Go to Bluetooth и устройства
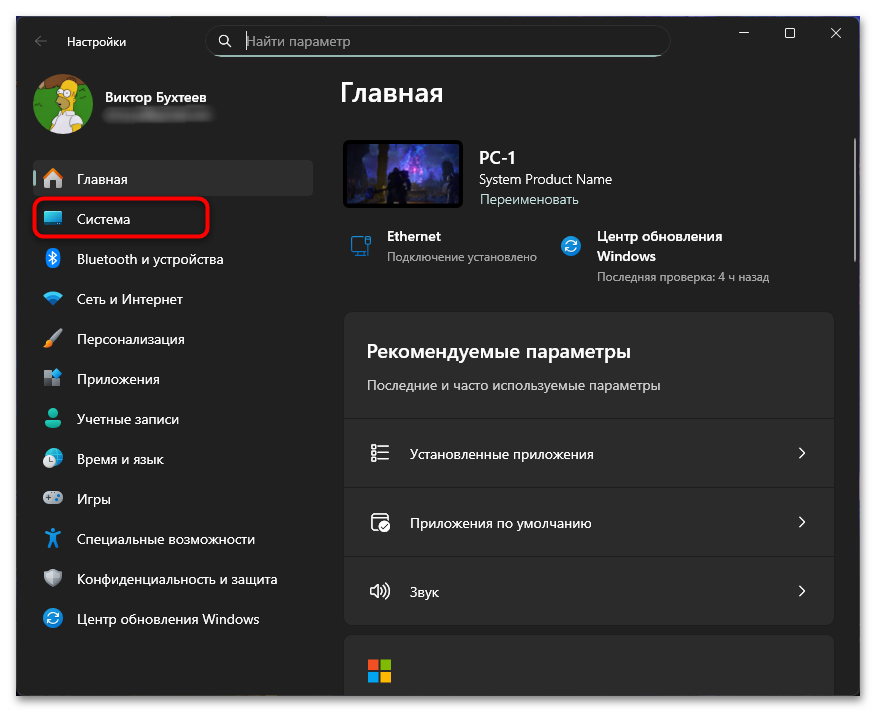The height and width of the screenshot is (712, 876). pyautogui.click(x=173, y=259)
